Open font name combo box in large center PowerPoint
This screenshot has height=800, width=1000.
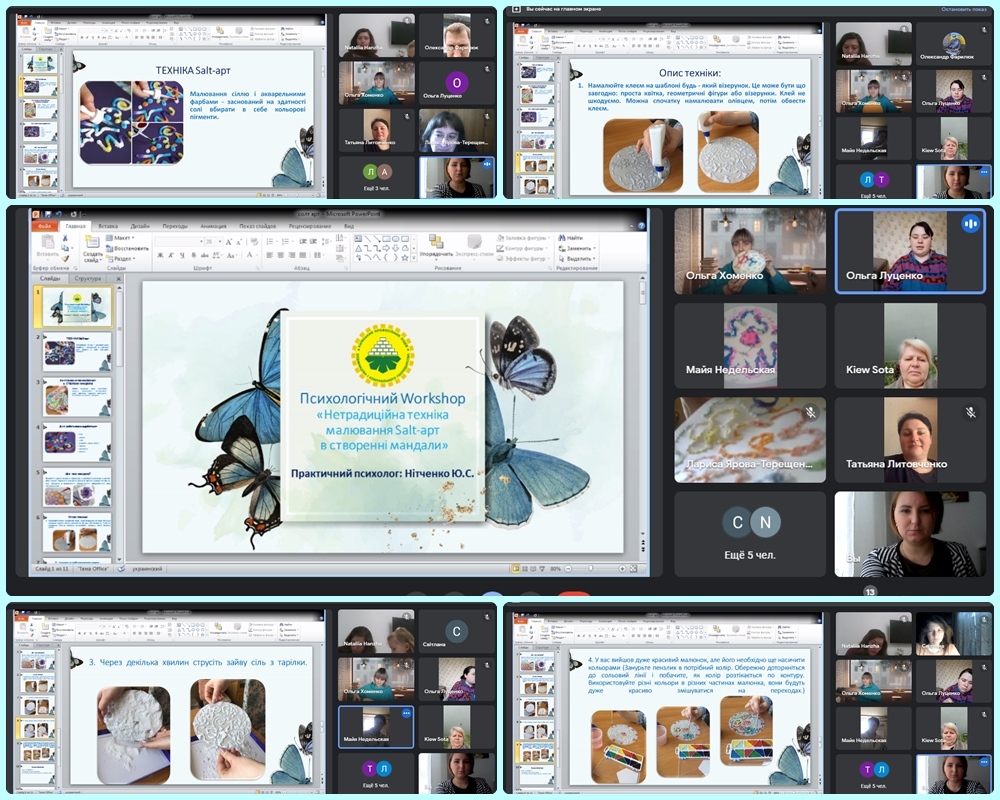pyautogui.click(x=179, y=242)
